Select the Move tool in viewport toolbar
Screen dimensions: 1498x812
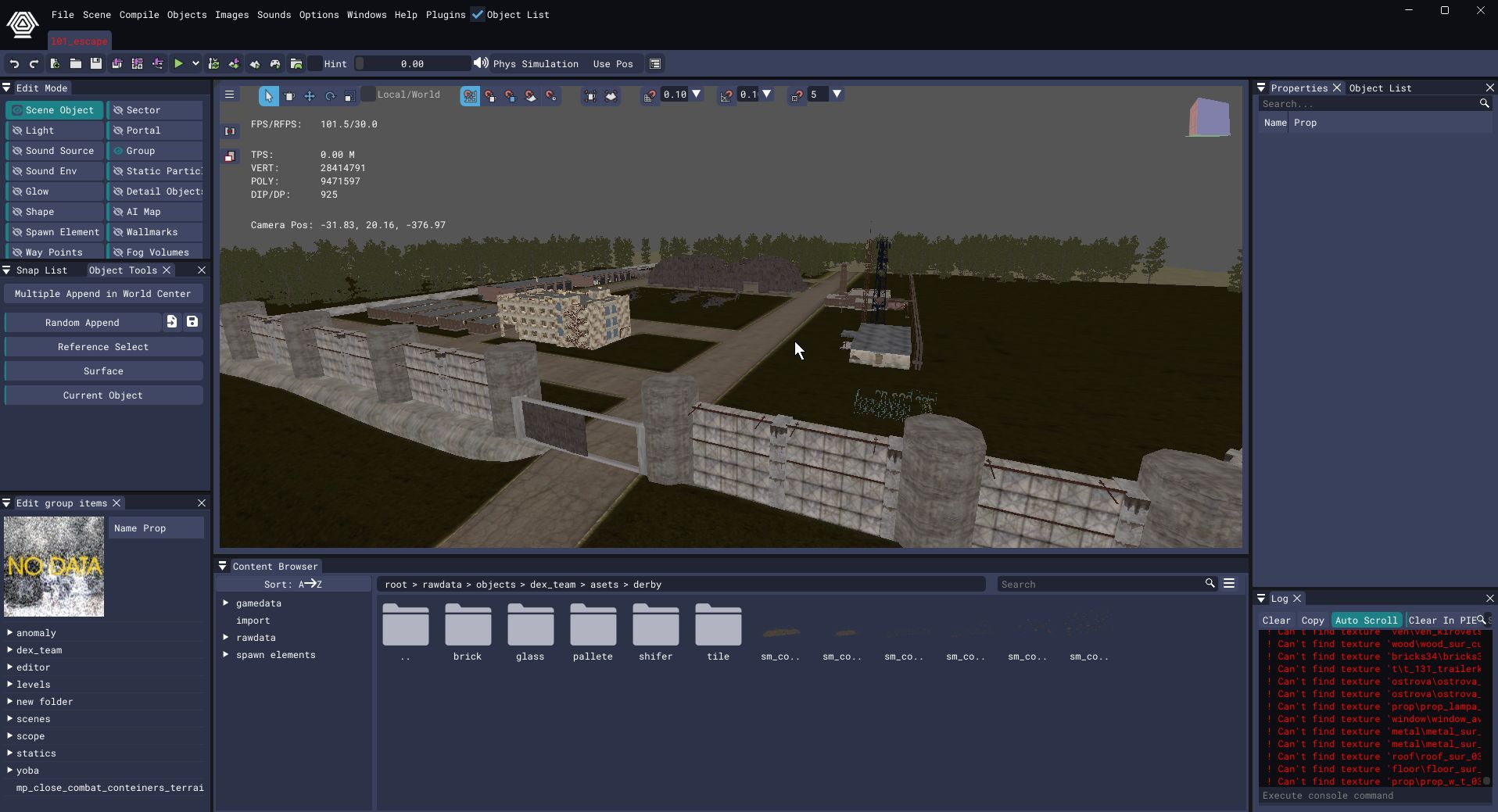pyautogui.click(x=310, y=95)
